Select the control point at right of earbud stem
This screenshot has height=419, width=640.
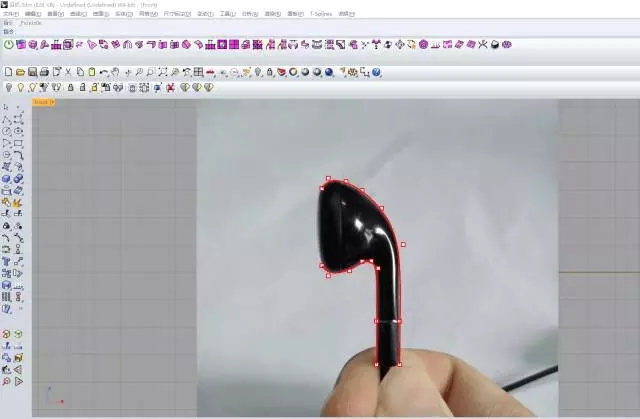point(403,244)
